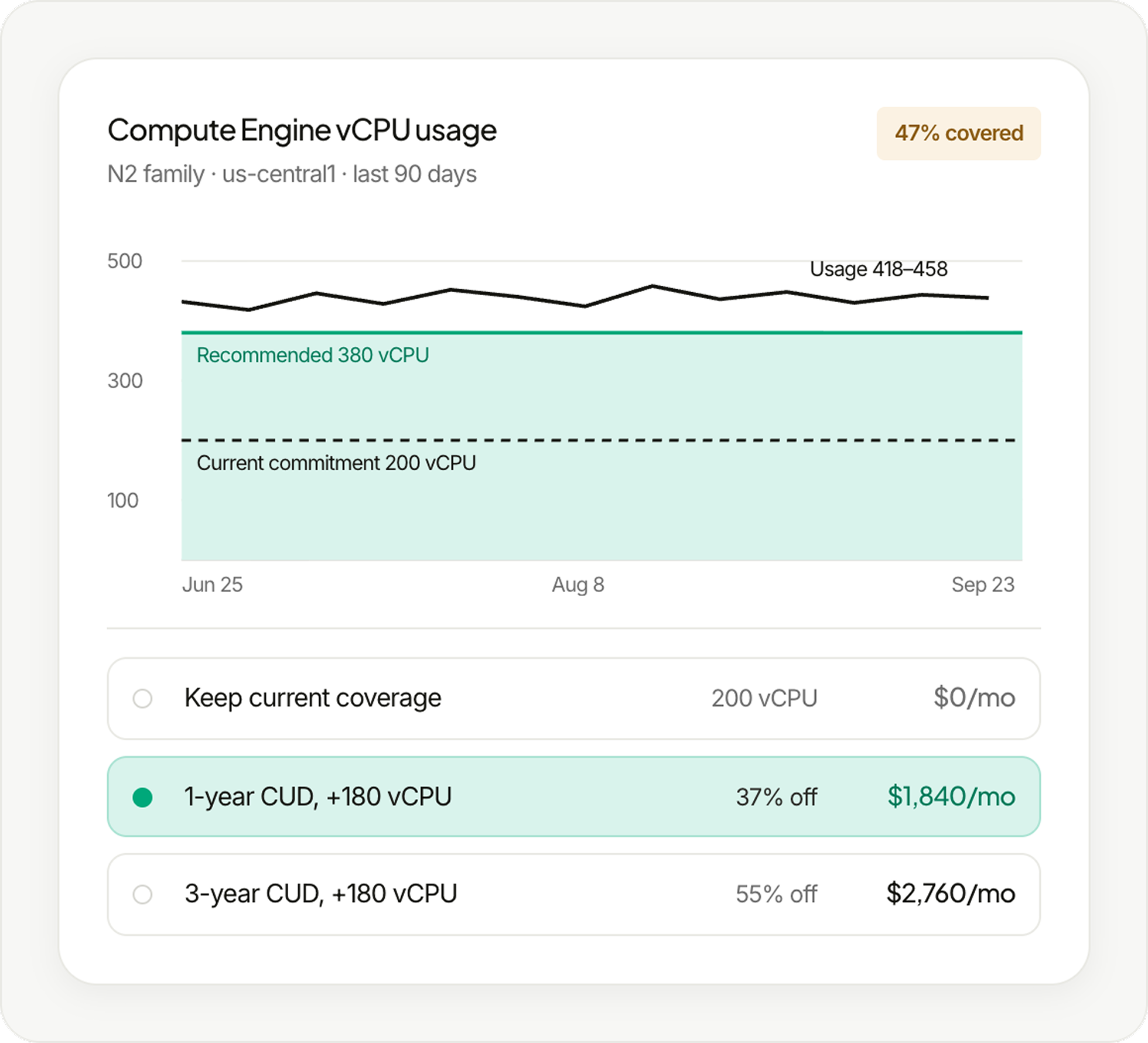Click the N2 family us-central1 subtitle
The width and height of the screenshot is (1148, 1043).
tap(292, 174)
